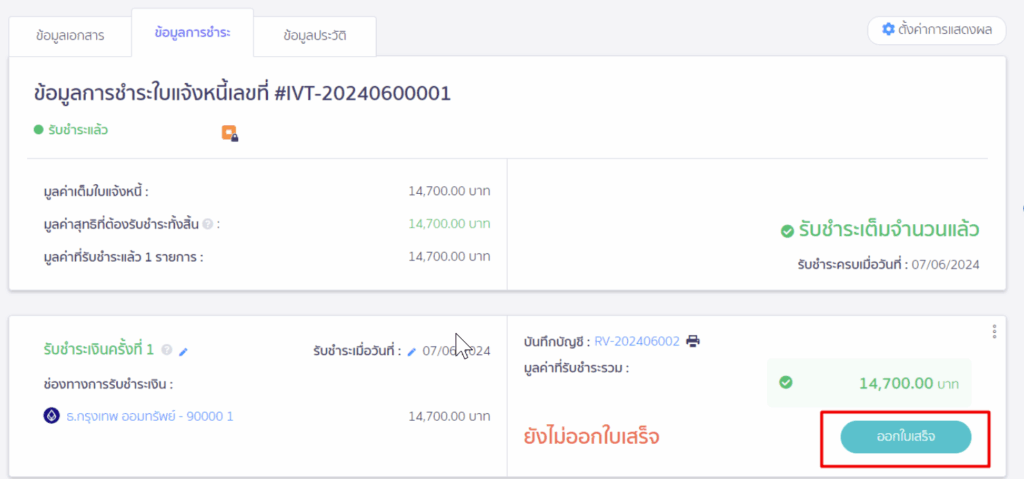Select the ข้อมูลการชำระ tab

click(x=192, y=33)
